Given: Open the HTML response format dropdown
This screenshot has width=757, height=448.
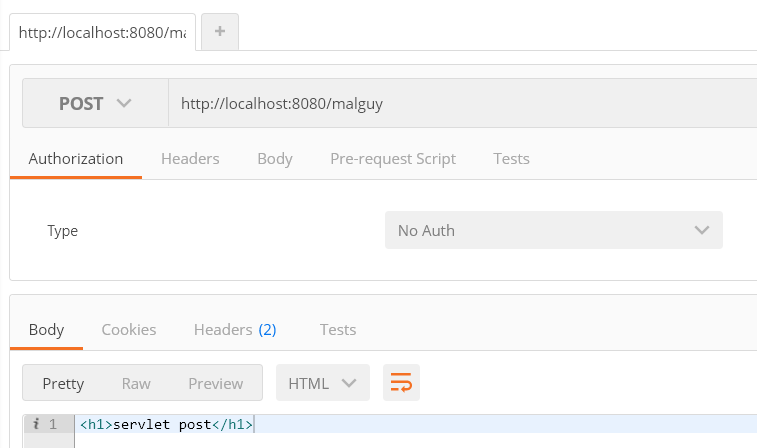Looking at the screenshot, I should pyautogui.click(x=322, y=383).
